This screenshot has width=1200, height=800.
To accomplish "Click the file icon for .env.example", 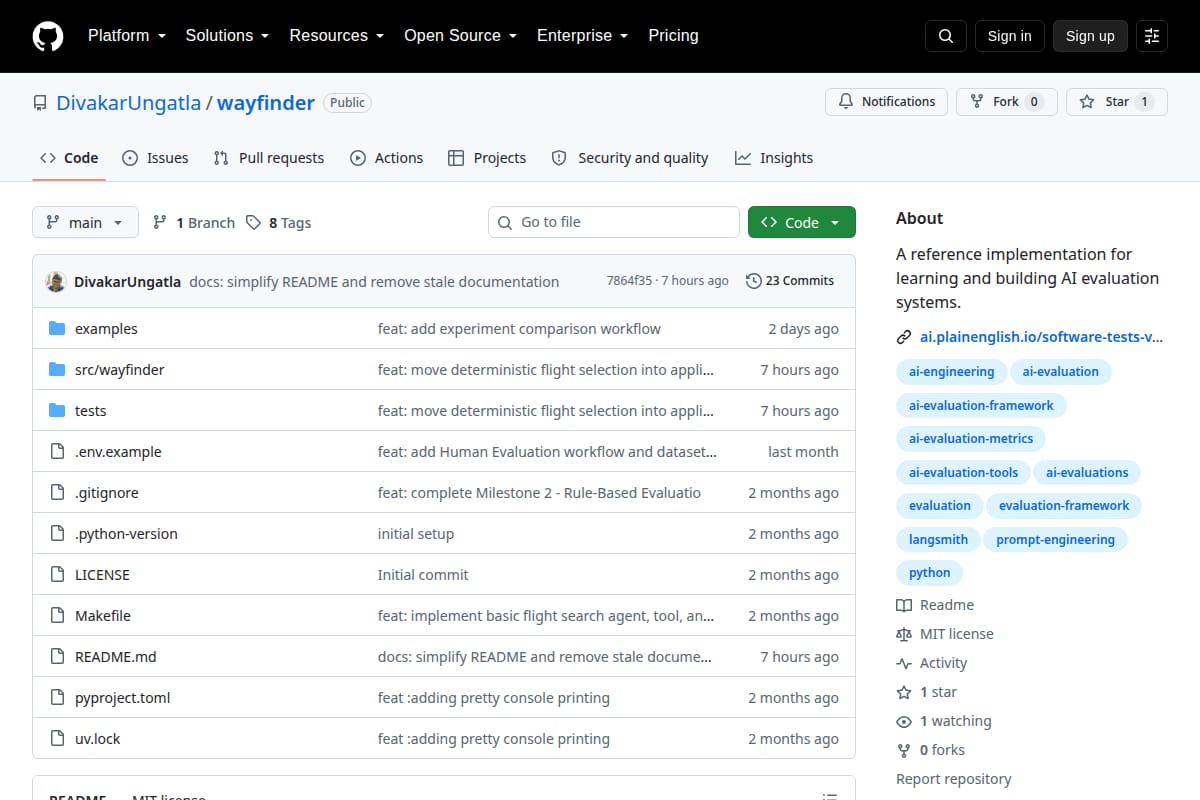I will point(57,452).
